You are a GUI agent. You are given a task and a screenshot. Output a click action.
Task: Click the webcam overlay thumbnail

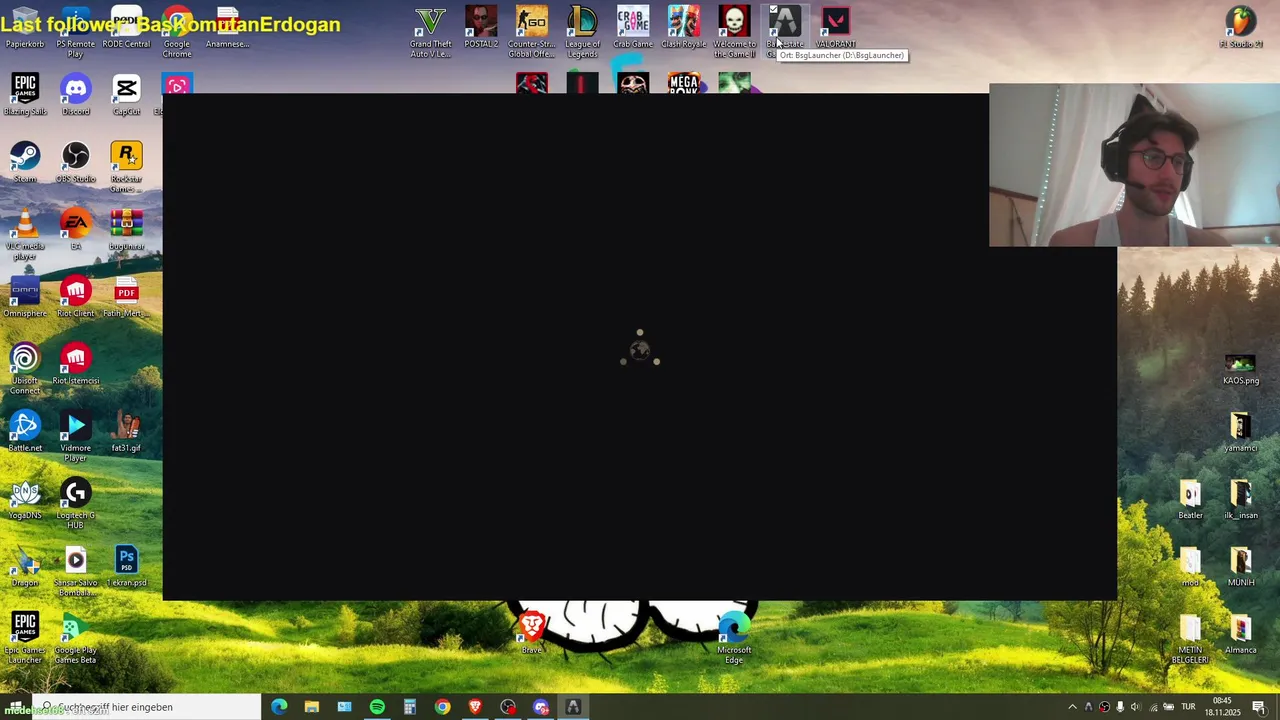point(1134,165)
